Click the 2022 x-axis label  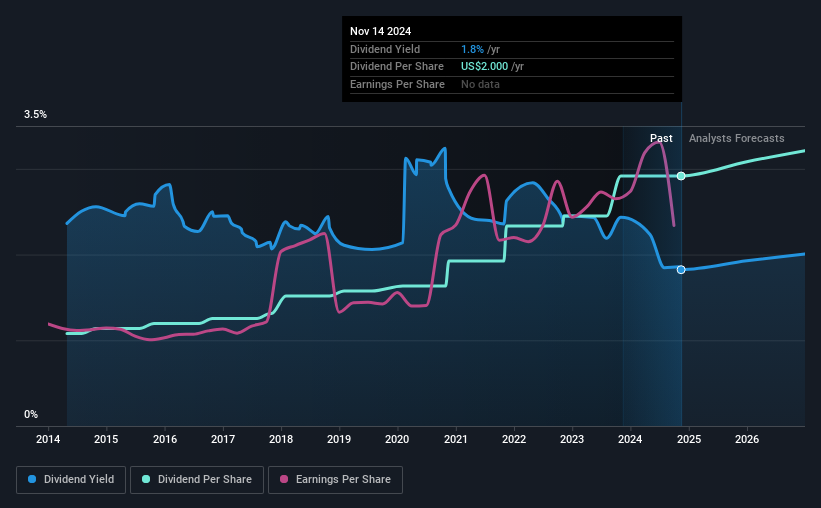click(x=514, y=439)
